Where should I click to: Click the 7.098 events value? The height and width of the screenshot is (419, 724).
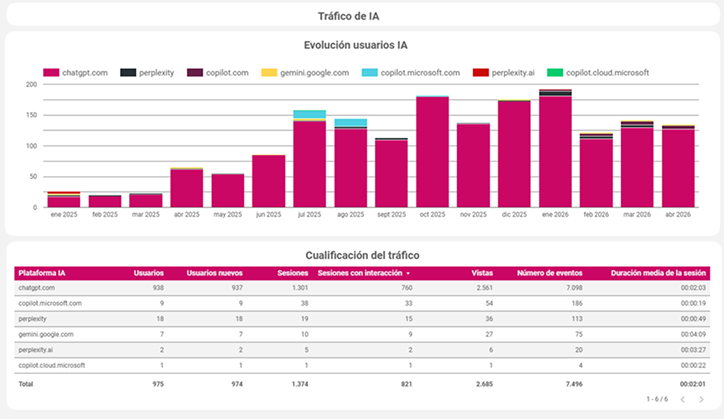point(574,288)
